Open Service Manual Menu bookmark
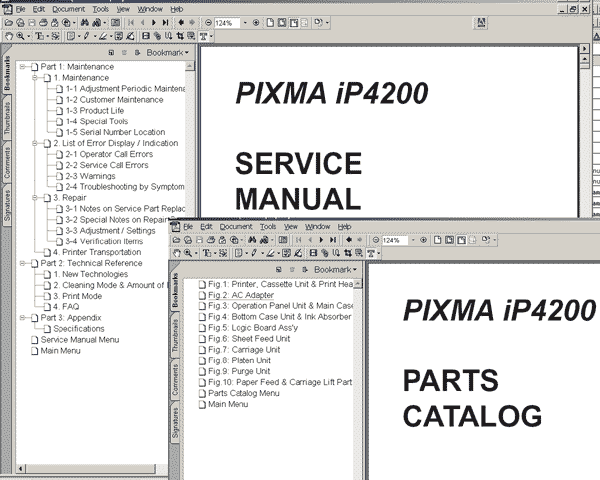Image resolution: width=600 pixels, height=480 pixels. 80,340
